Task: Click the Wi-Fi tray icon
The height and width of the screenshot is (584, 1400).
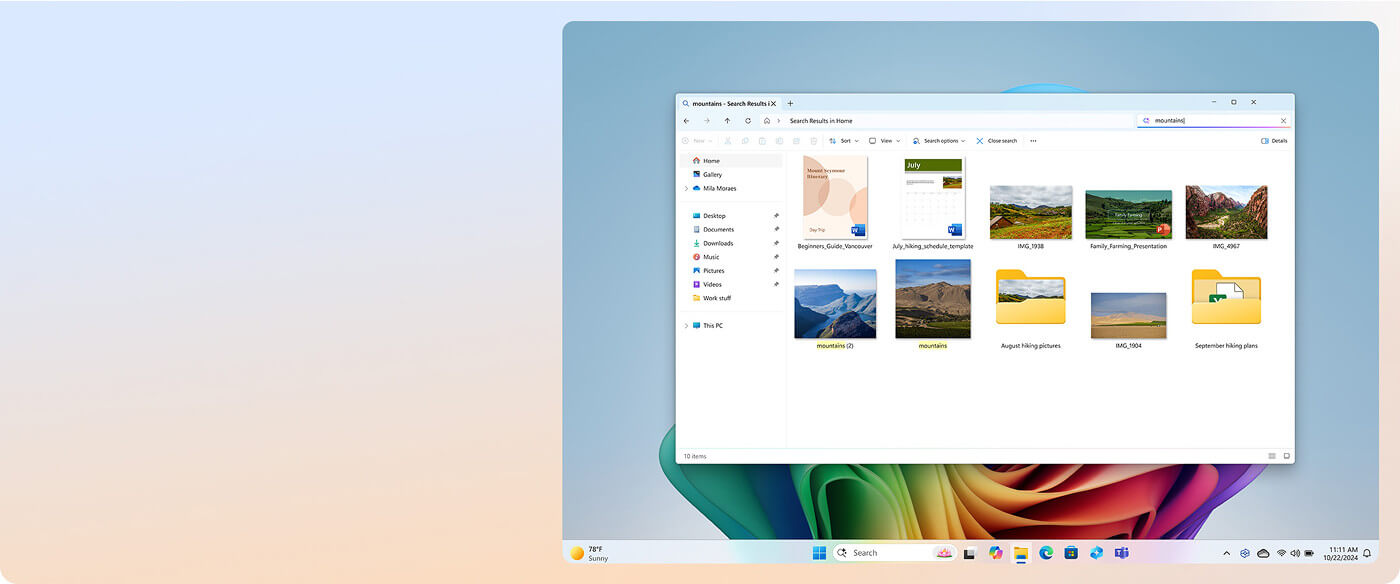Action: tap(1281, 553)
